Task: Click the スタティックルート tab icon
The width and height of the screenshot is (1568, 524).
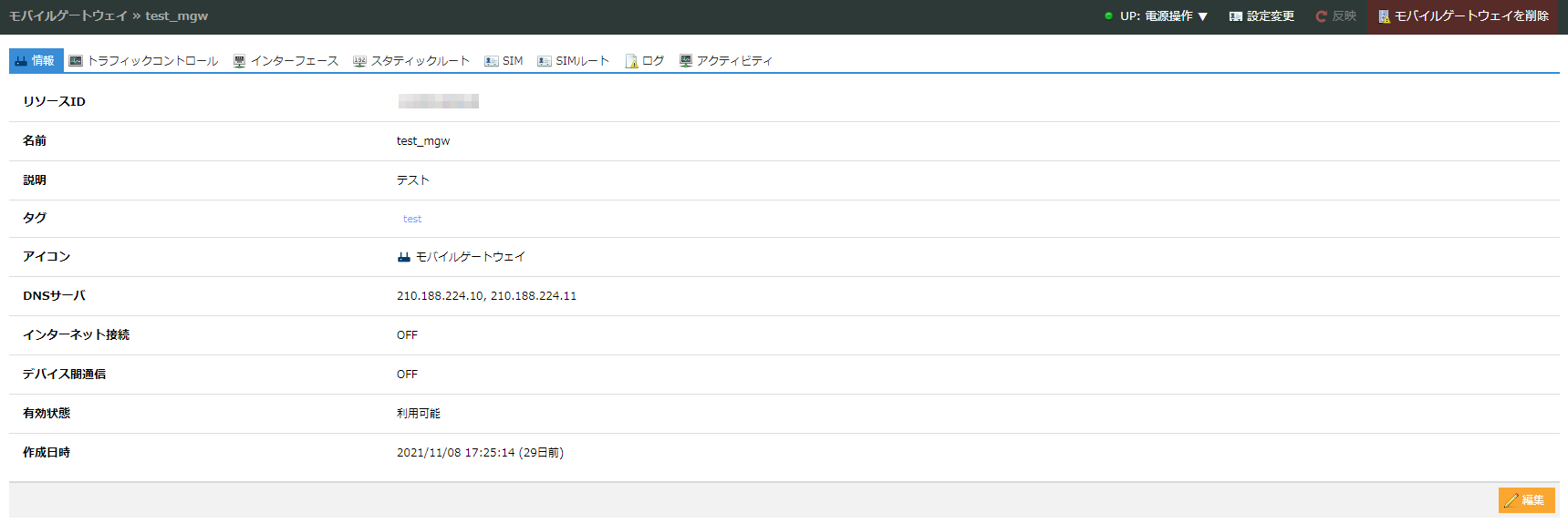Action: click(x=359, y=61)
